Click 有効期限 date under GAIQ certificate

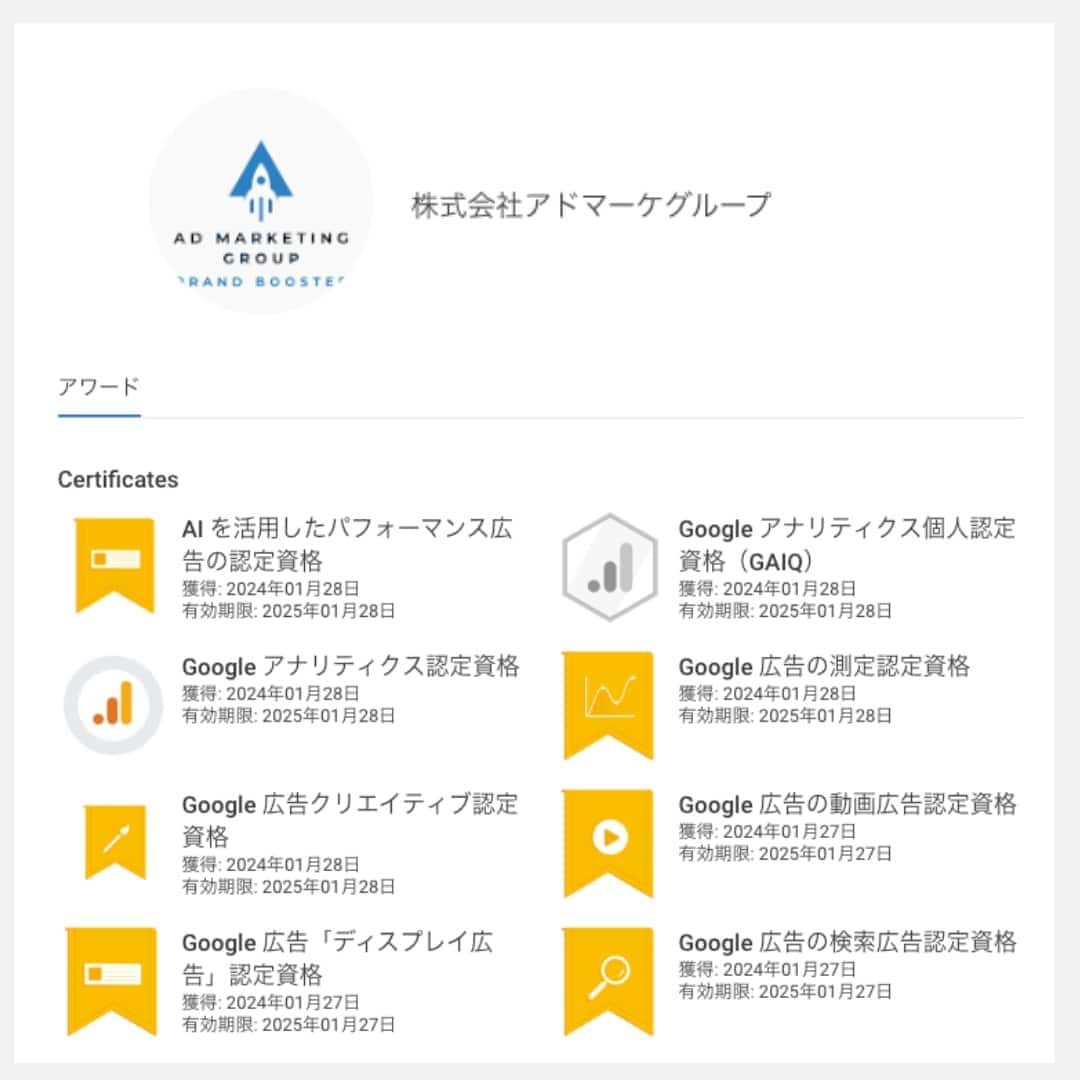pos(785,611)
